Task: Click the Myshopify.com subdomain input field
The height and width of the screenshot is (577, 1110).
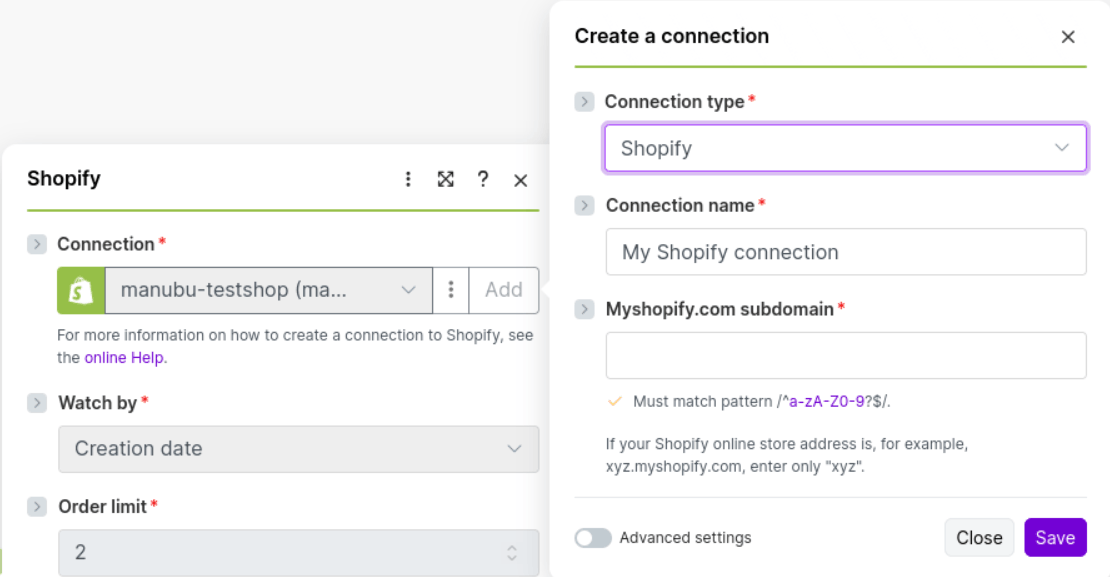Action: coord(846,355)
